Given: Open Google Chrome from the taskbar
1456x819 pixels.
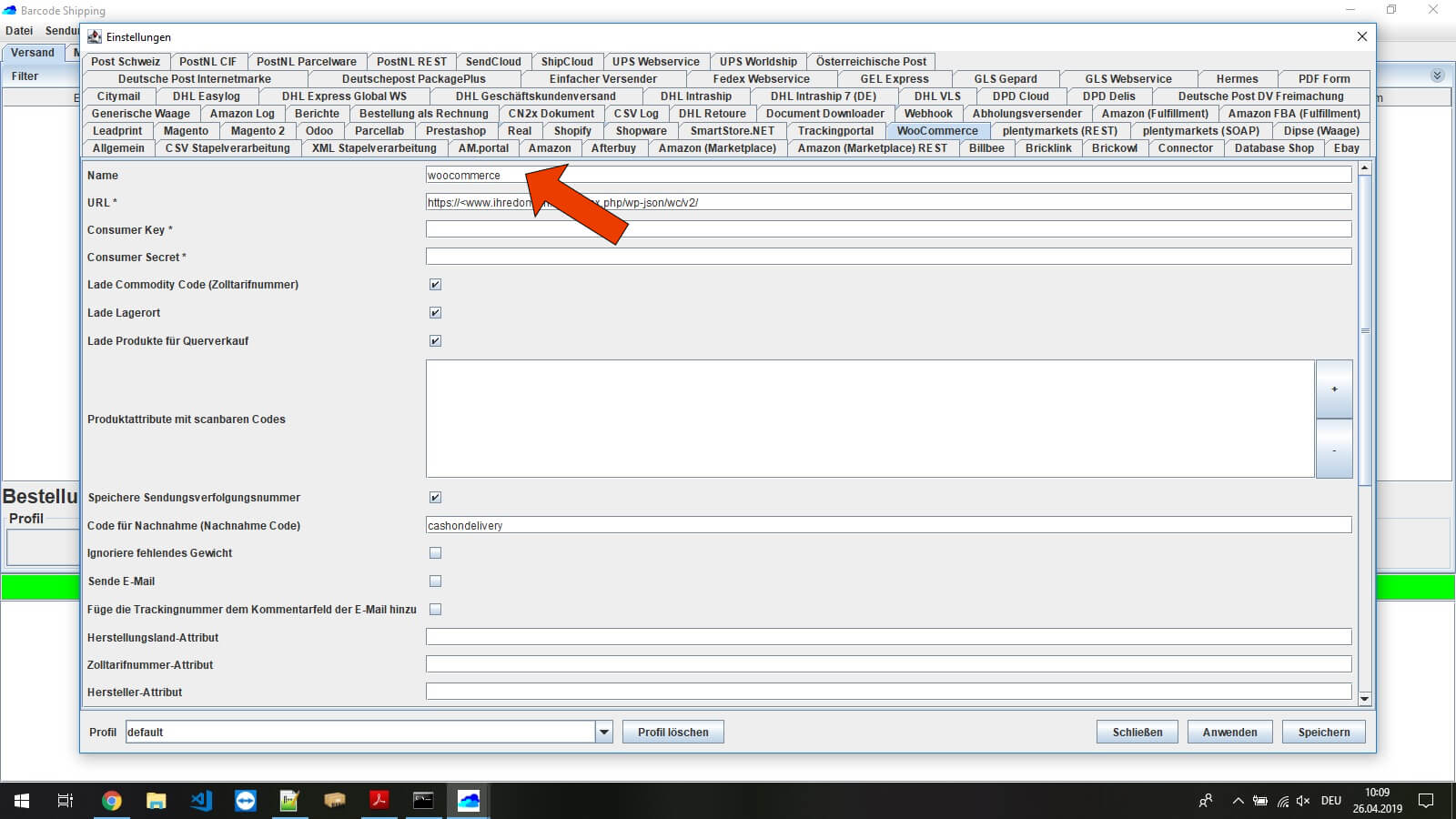Looking at the screenshot, I should pyautogui.click(x=112, y=801).
